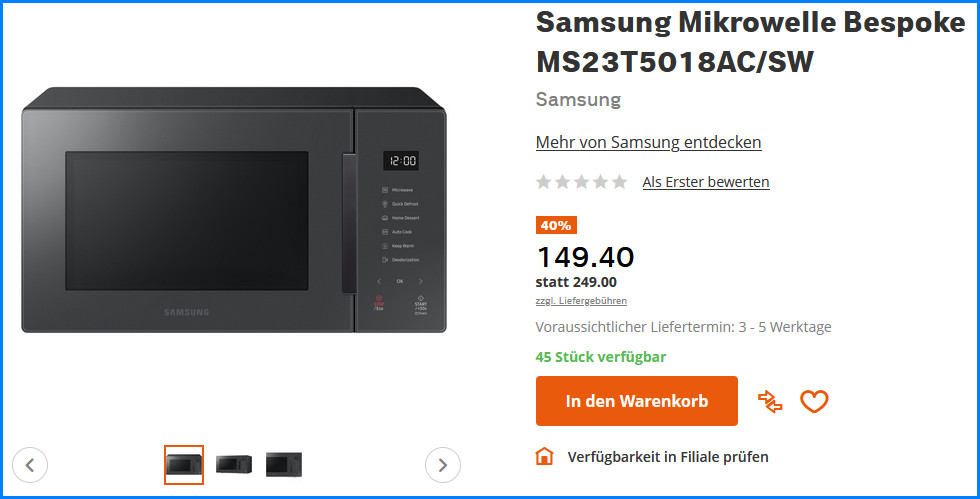Viewport: 980px width, 499px height.
Task: Add product to wishlist with heart icon
Action: pos(814,401)
